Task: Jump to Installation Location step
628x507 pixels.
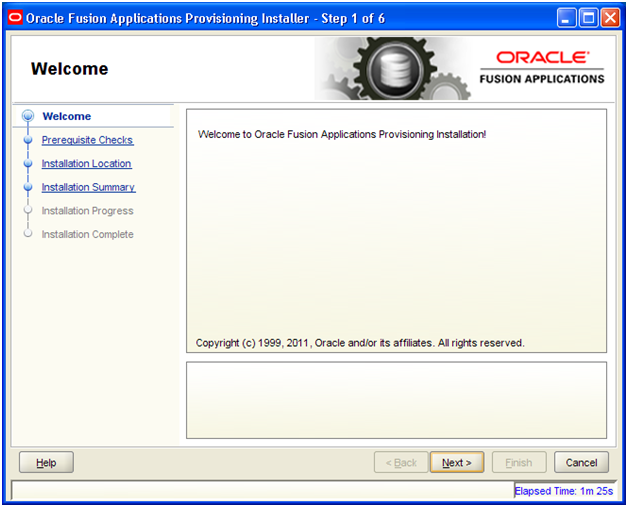Action: coord(87,163)
